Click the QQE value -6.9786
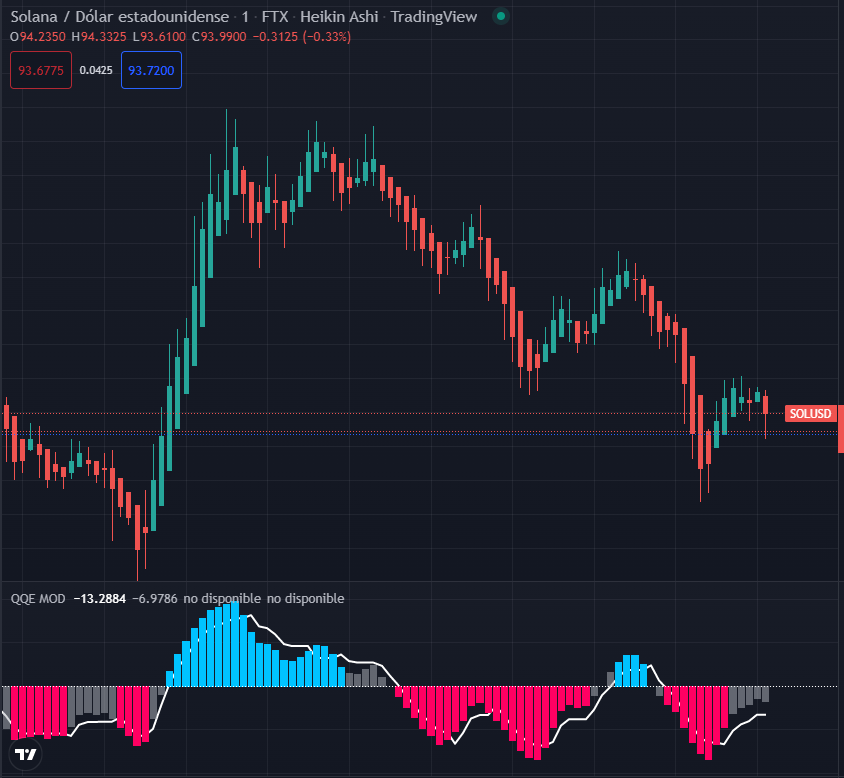 pyautogui.click(x=154, y=599)
